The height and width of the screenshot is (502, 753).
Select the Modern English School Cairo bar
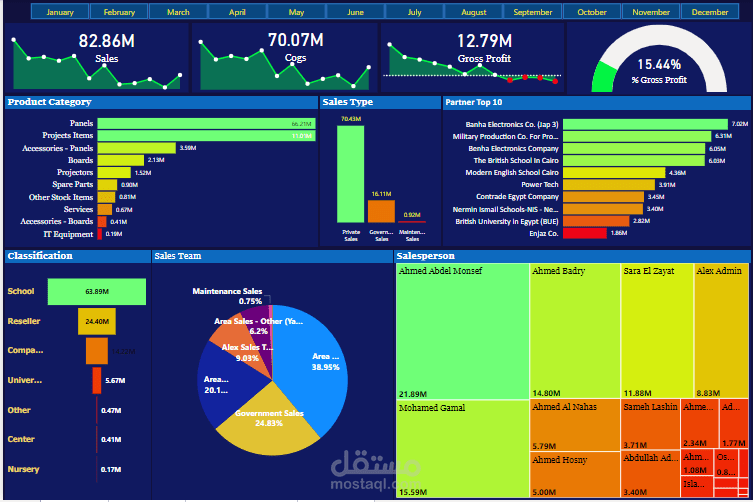click(x=614, y=172)
